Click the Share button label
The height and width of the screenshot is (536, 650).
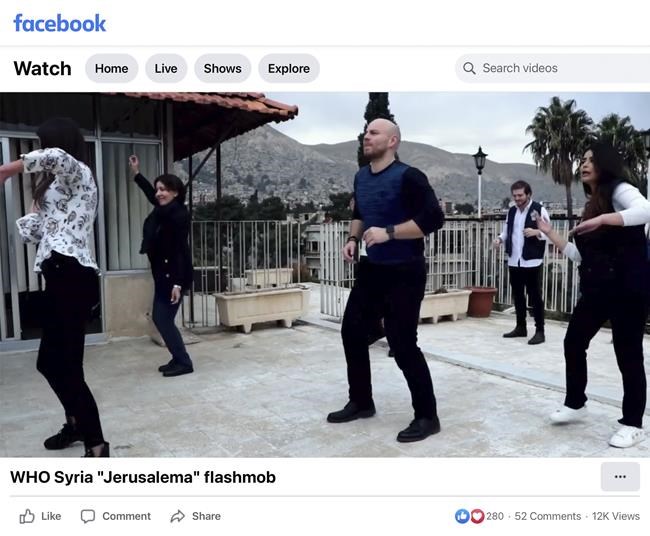coord(206,516)
